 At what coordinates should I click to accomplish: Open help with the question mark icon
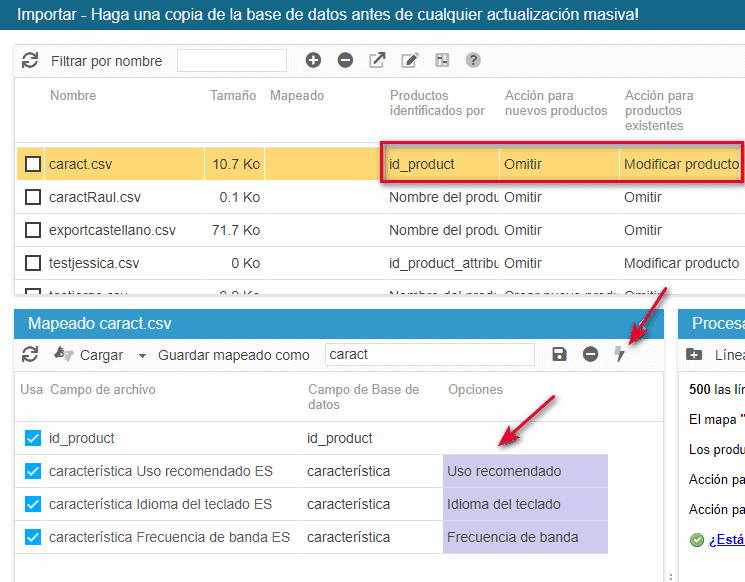(x=473, y=61)
